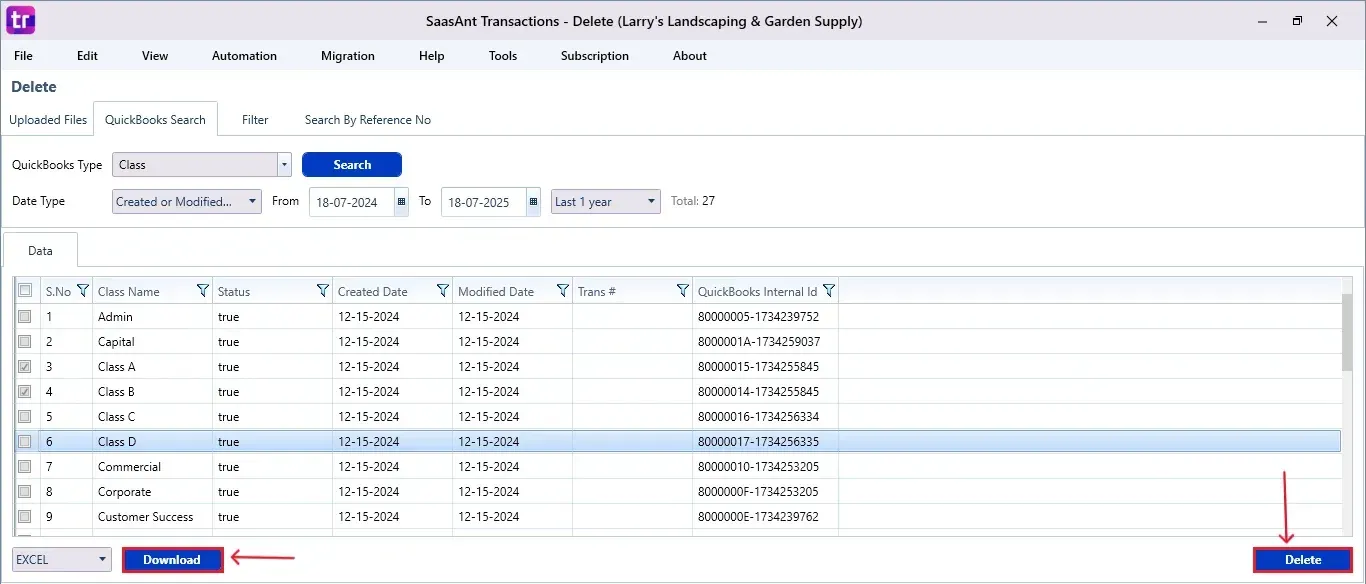This screenshot has width=1366, height=584.
Task: Open filter icon on Status column
Action: (323, 291)
